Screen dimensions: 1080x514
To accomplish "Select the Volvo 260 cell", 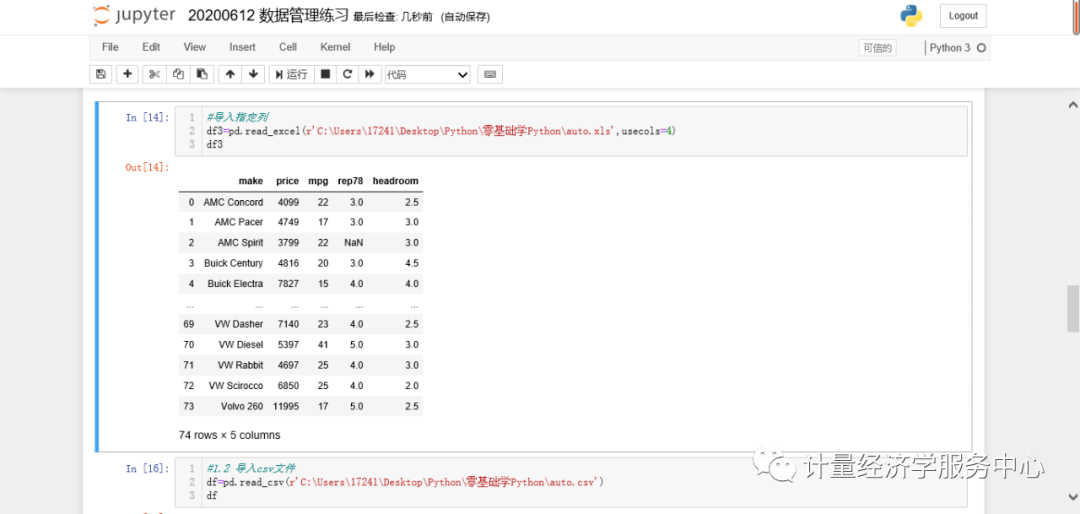I will pos(242,407).
